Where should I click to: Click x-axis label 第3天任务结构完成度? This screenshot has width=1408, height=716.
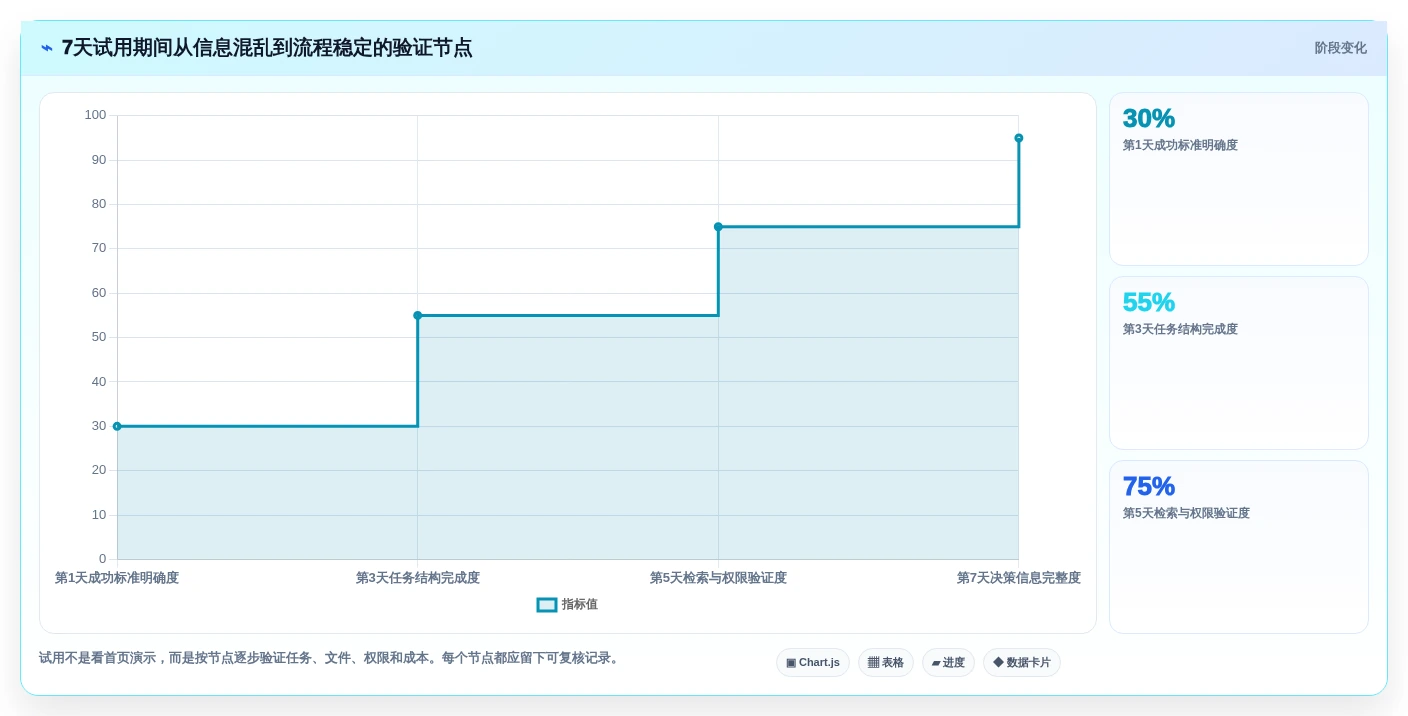pos(418,578)
